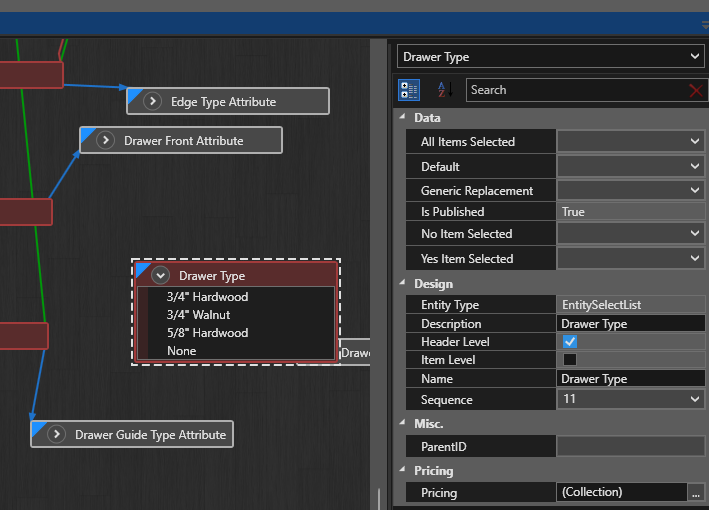Uncheck the Header Level checkbox

570,342
